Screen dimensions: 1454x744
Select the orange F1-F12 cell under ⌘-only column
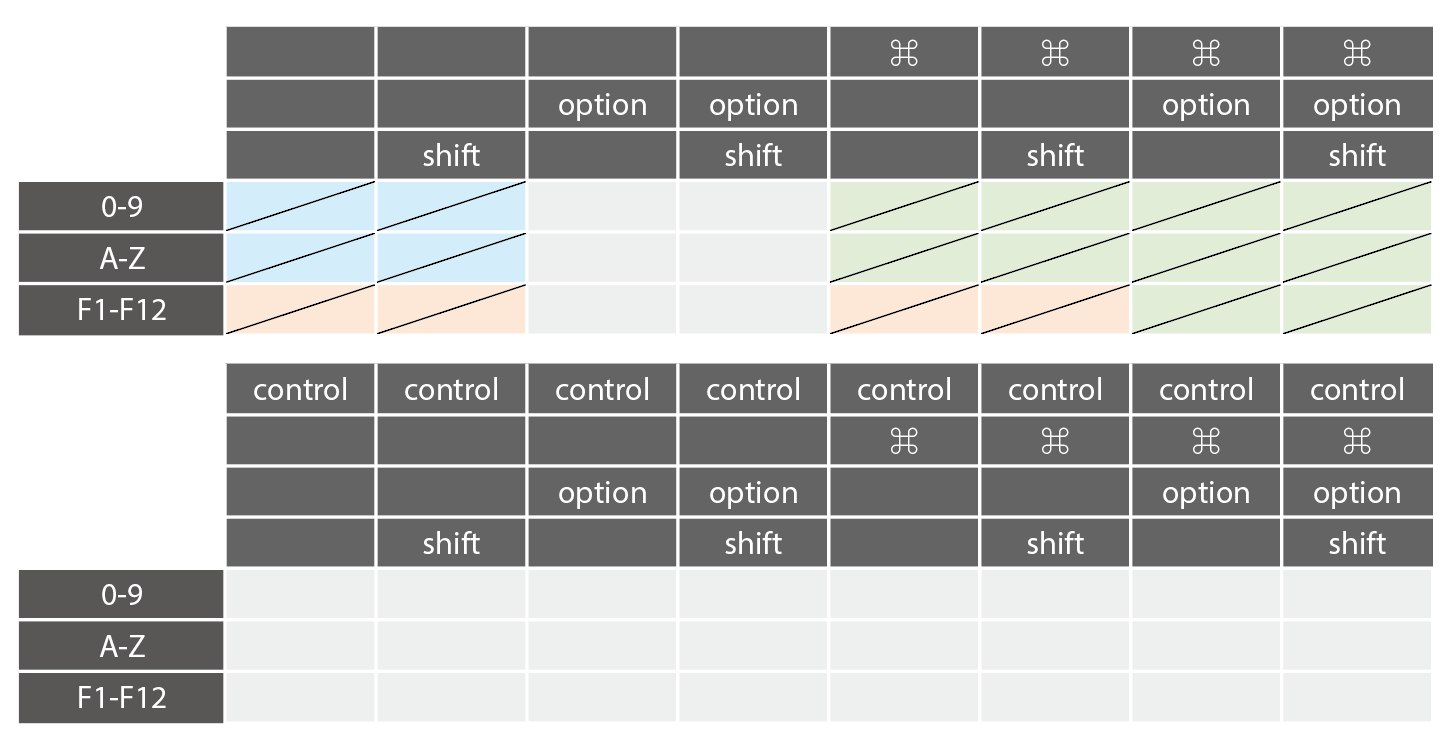904,309
